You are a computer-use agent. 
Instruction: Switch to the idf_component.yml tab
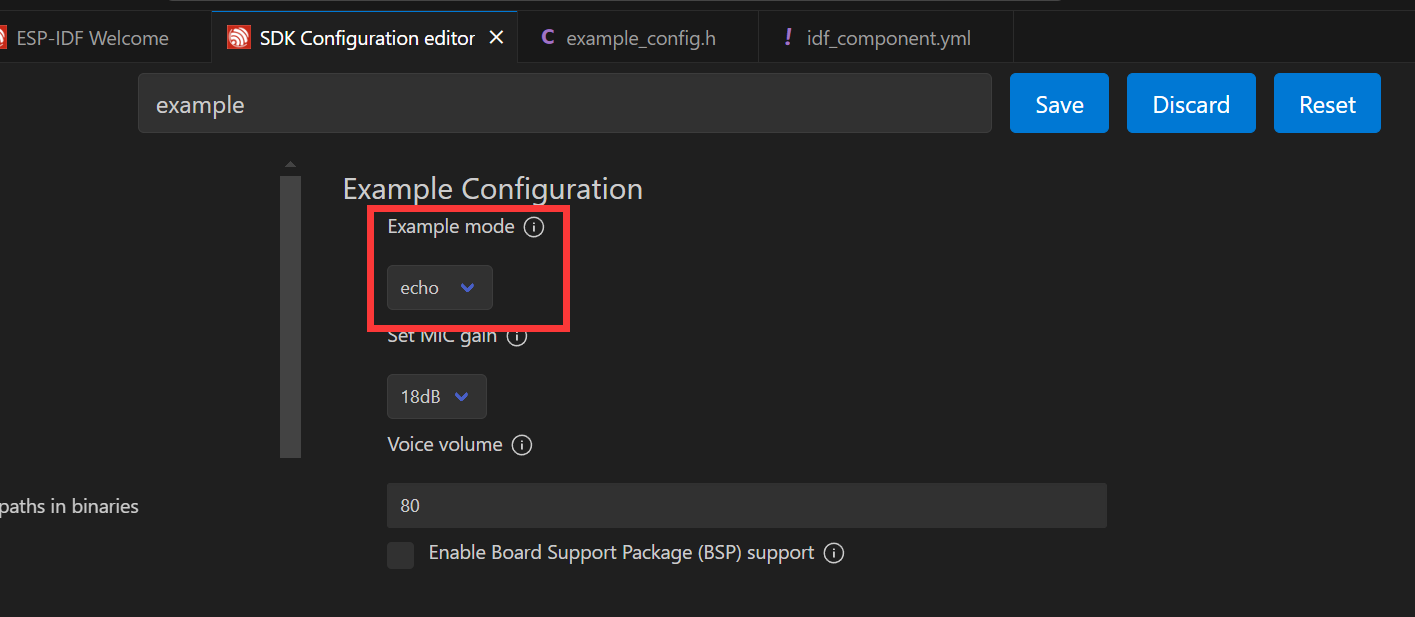coord(888,39)
